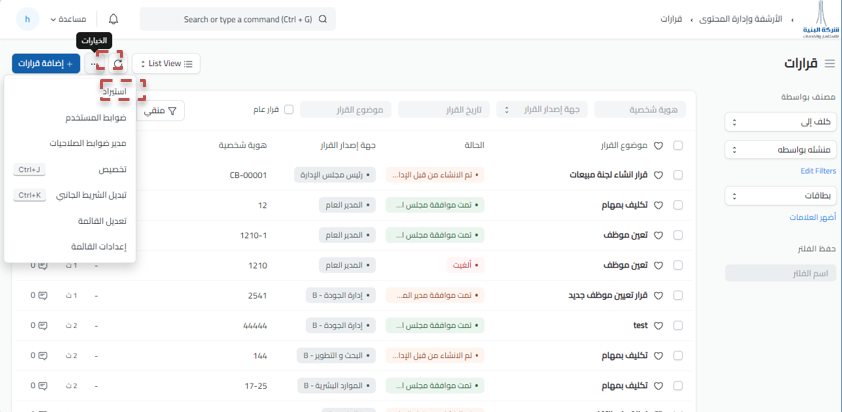Image resolution: width=842 pixels, height=412 pixels.
Task: Choose استيراد from options menu
Action: (70, 91)
